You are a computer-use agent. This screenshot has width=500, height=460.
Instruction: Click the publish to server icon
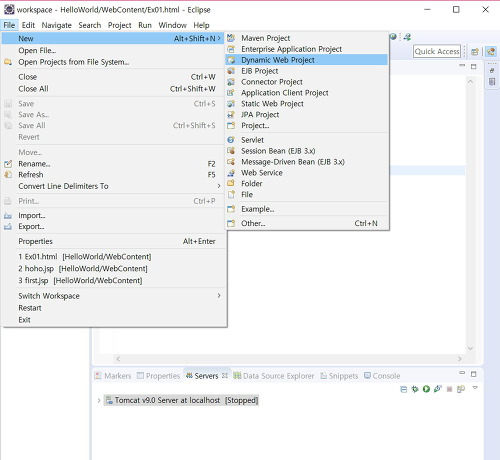[x=461, y=389]
